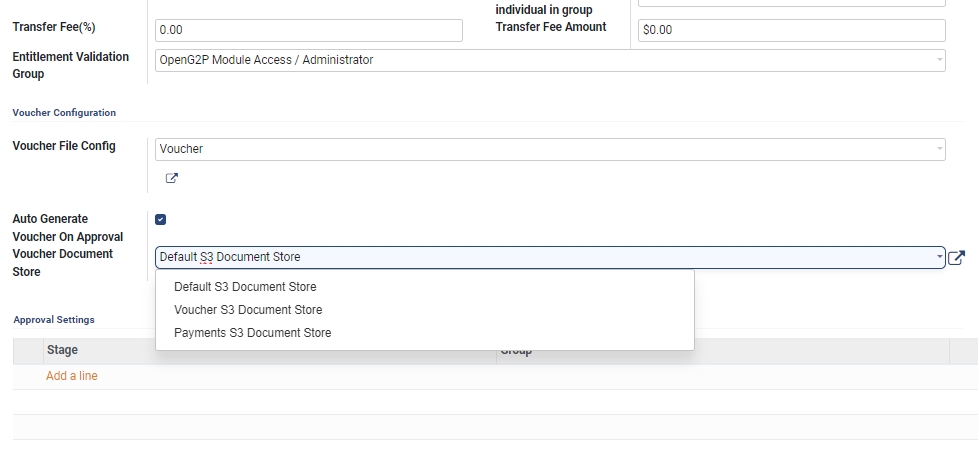Click the Auto Generate Voucher On Approval label
This screenshot has width=979, height=457.
click(67, 227)
